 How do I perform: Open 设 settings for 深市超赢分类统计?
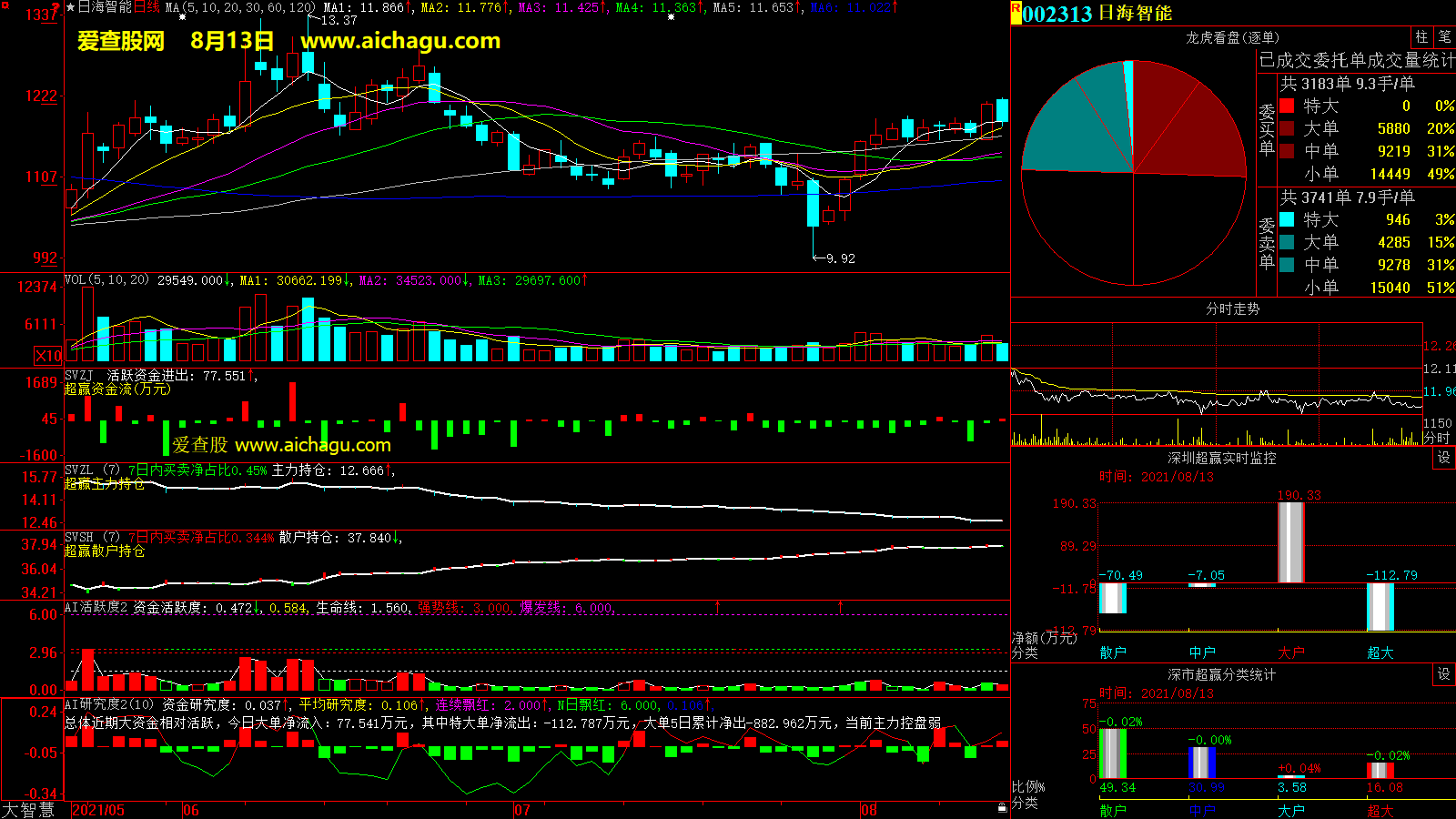pos(1443,674)
